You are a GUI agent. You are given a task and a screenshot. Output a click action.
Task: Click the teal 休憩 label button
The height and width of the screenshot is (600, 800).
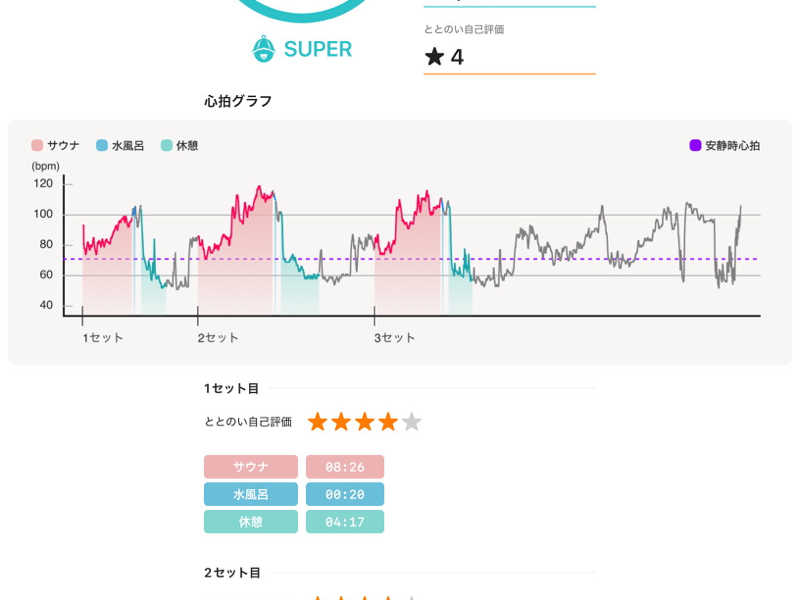250,522
